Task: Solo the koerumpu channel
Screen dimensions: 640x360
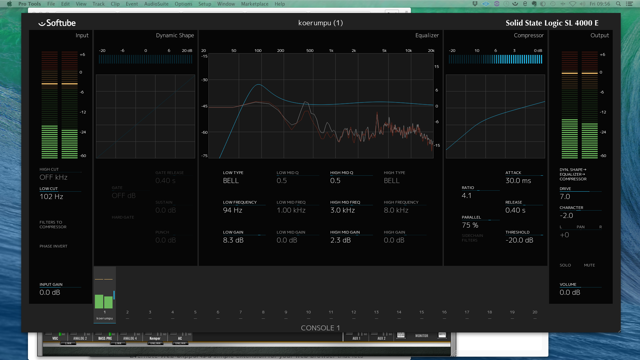Action: tap(565, 265)
